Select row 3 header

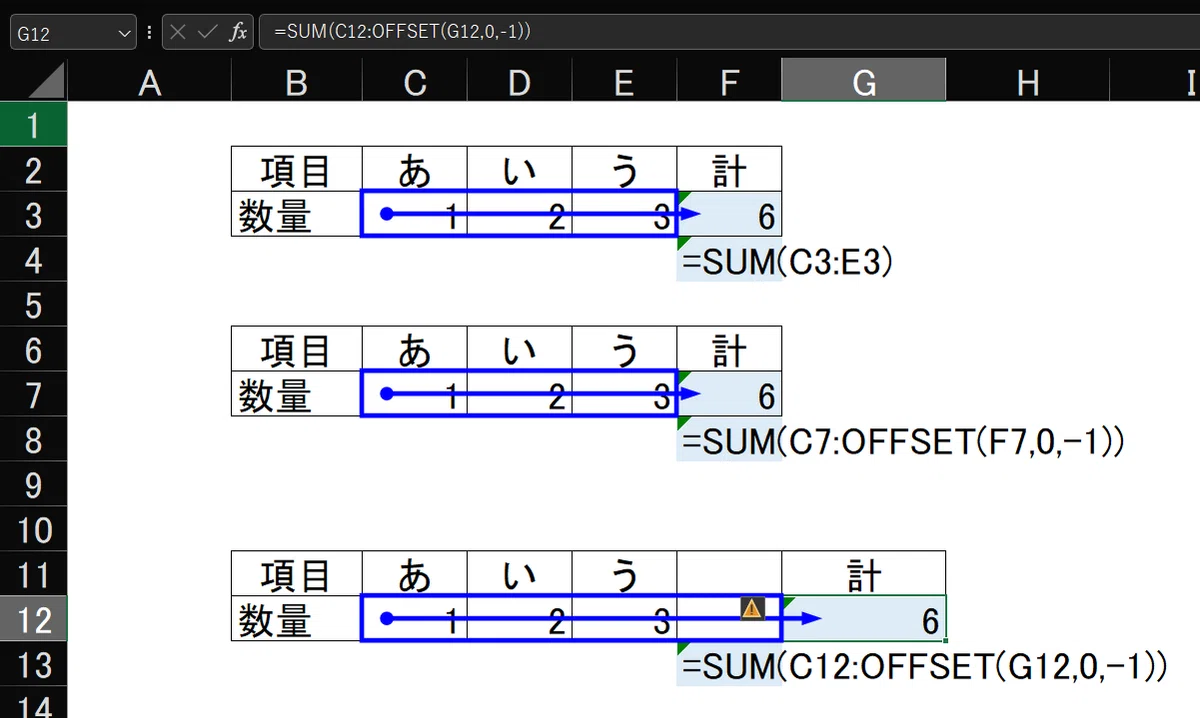34,214
